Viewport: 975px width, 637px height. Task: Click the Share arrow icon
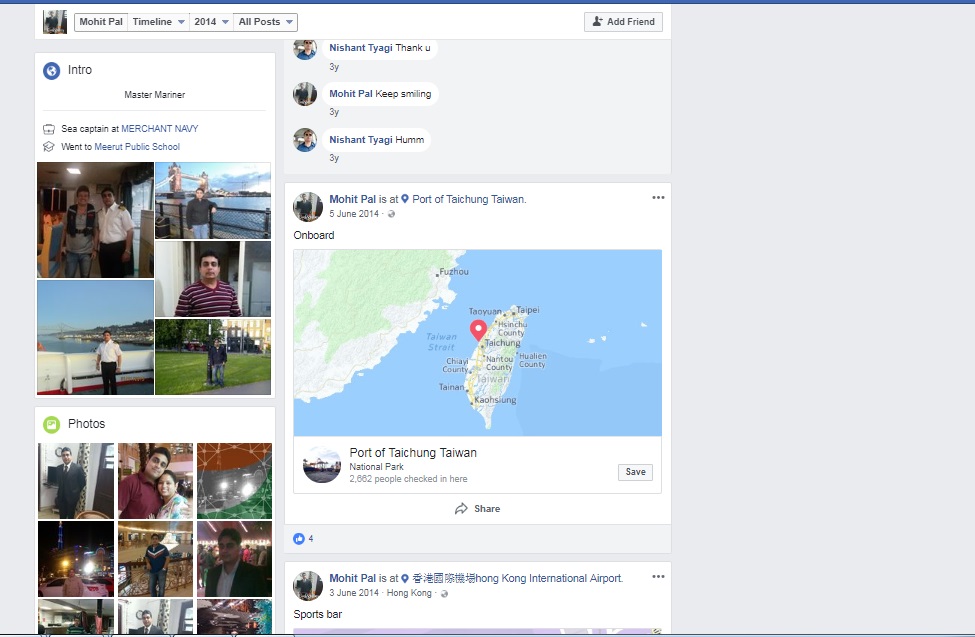461,509
